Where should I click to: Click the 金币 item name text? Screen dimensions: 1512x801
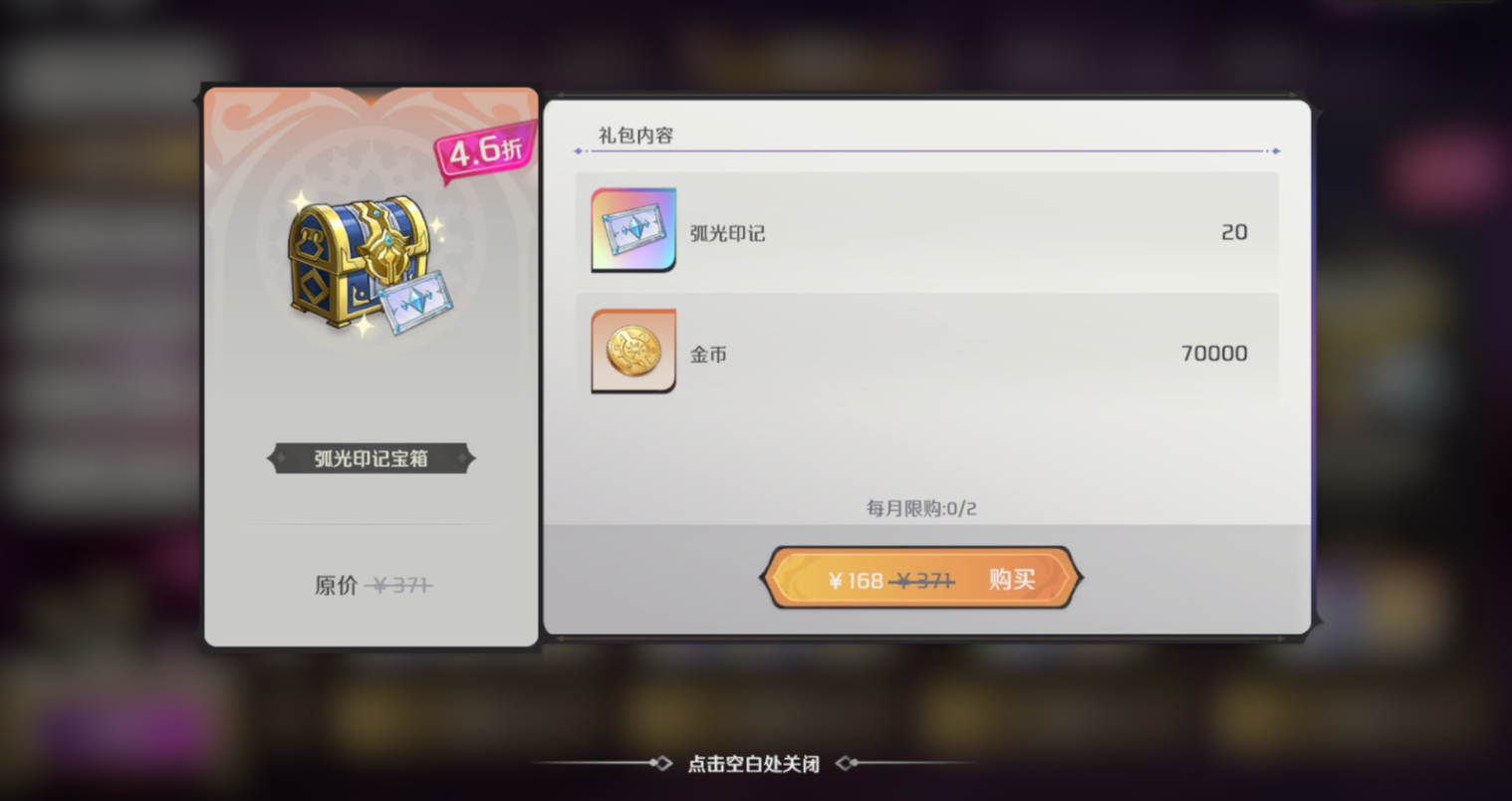pyautogui.click(x=708, y=354)
